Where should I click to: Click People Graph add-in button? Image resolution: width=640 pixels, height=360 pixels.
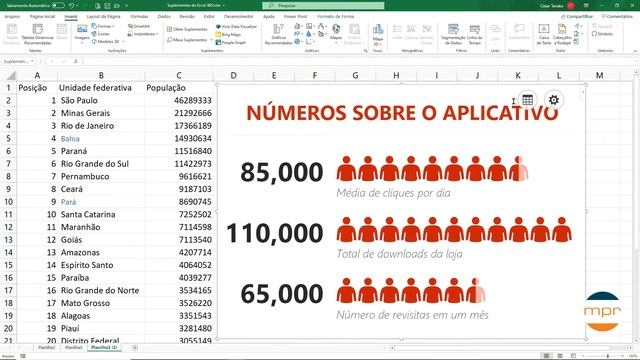(231, 42)
